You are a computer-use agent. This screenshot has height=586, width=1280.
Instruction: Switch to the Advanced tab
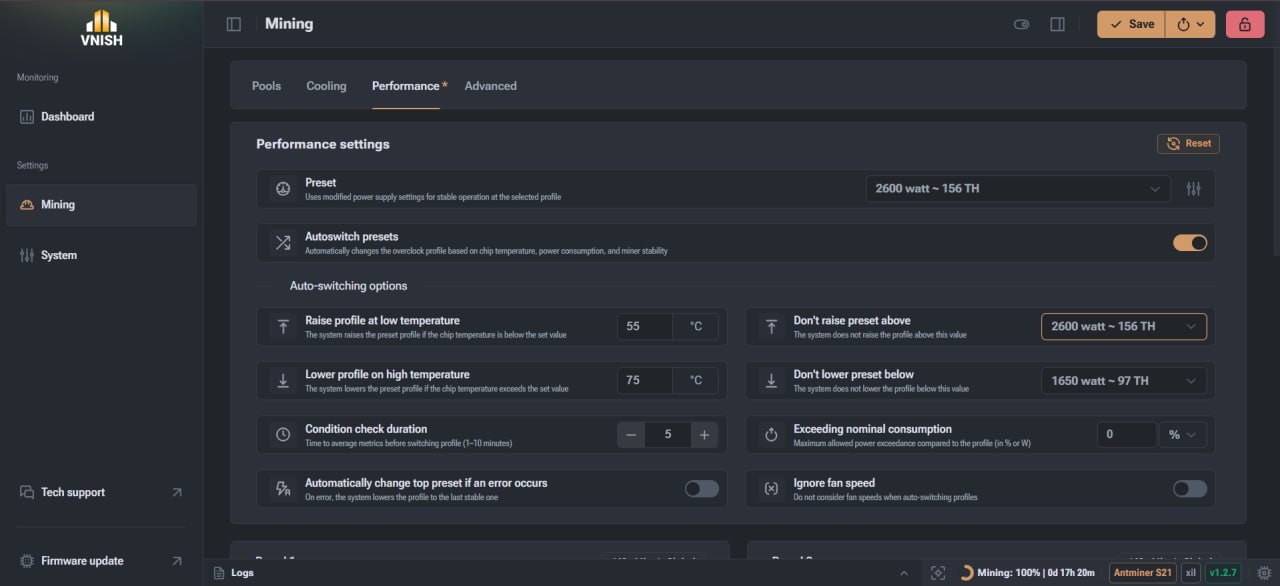(490, 86)
